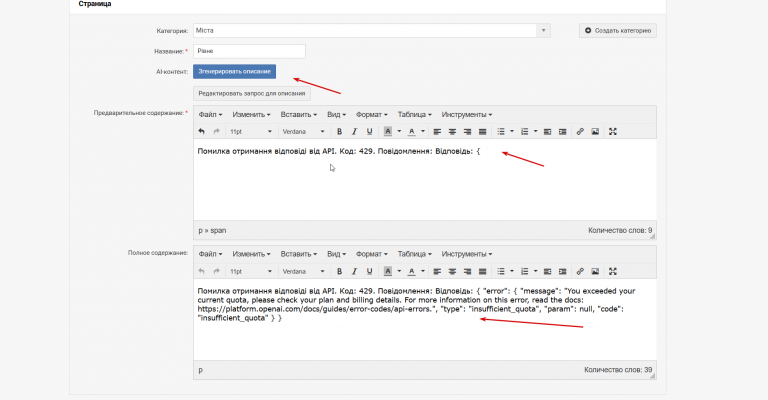Screen dimensions: 768x400
Task: Insert bullet list in preliminary content editor
Action: tap(501, 132)
